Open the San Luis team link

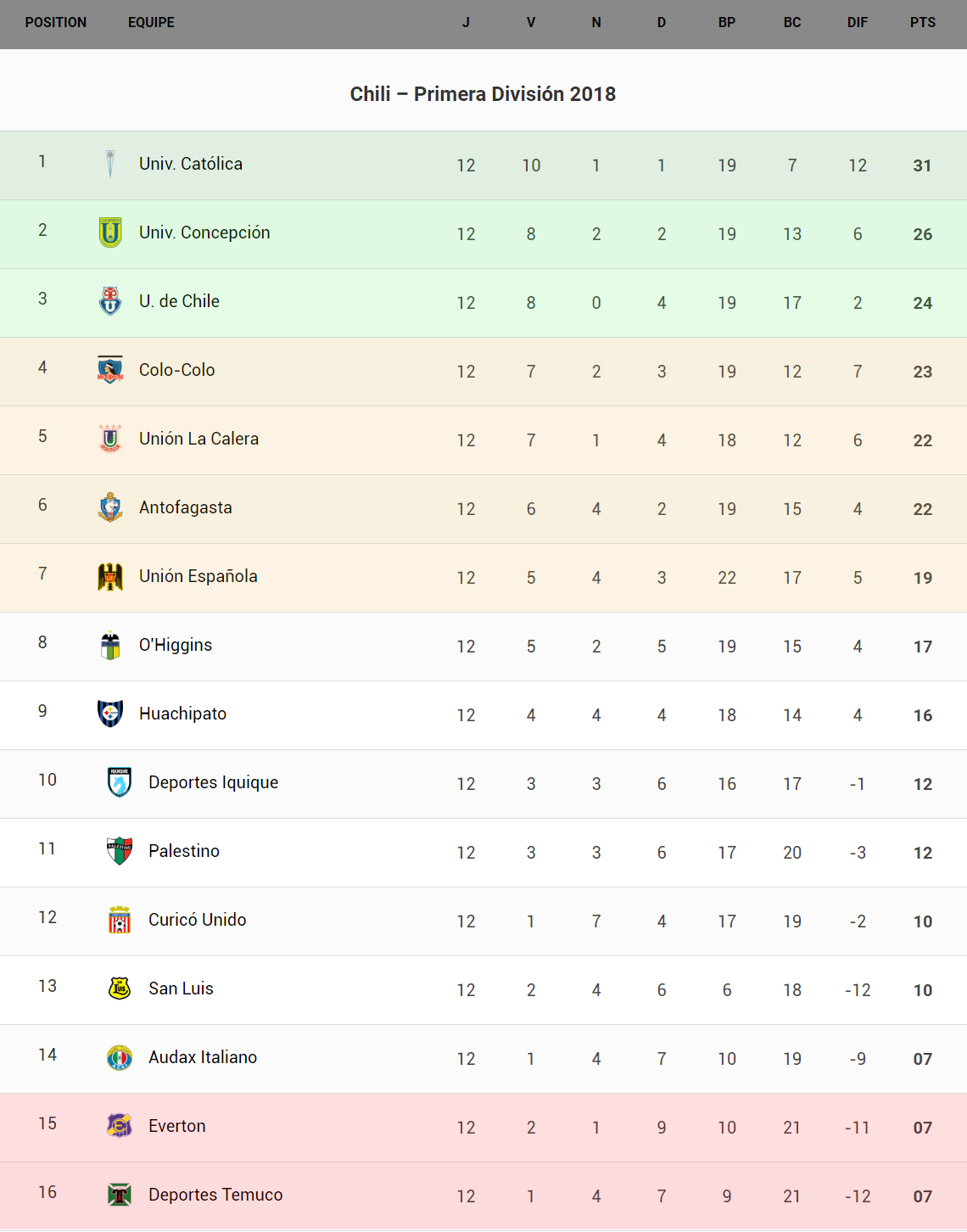[181, 988]
